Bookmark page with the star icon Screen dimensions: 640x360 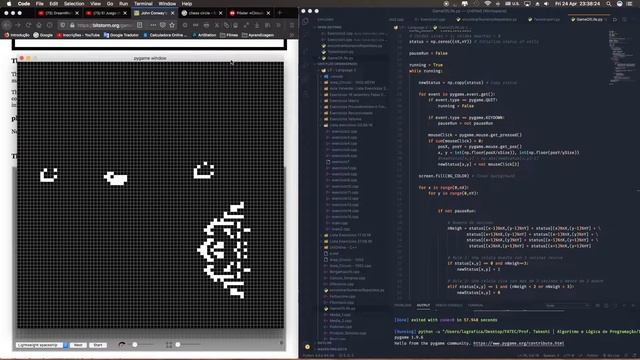(x=172, y=25)
